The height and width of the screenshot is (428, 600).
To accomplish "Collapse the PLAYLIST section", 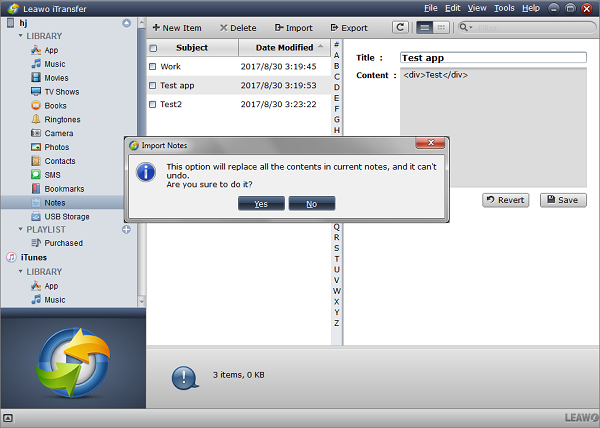I will point(21,229).
